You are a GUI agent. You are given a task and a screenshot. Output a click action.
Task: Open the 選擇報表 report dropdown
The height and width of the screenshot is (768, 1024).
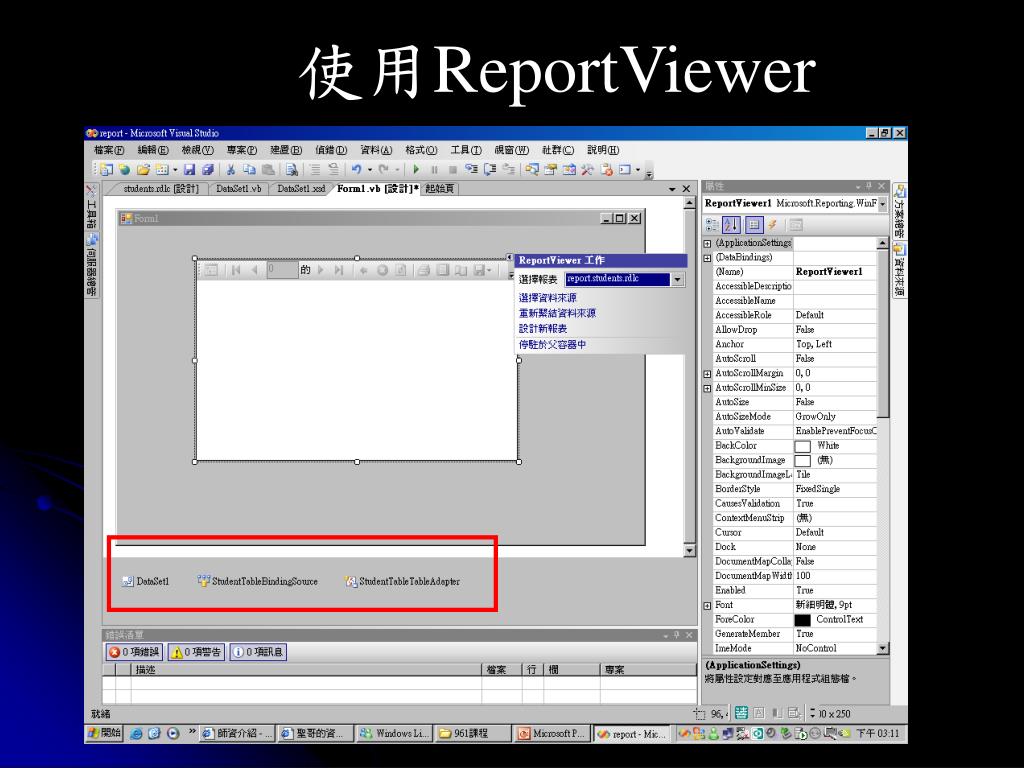click(678, 280)
